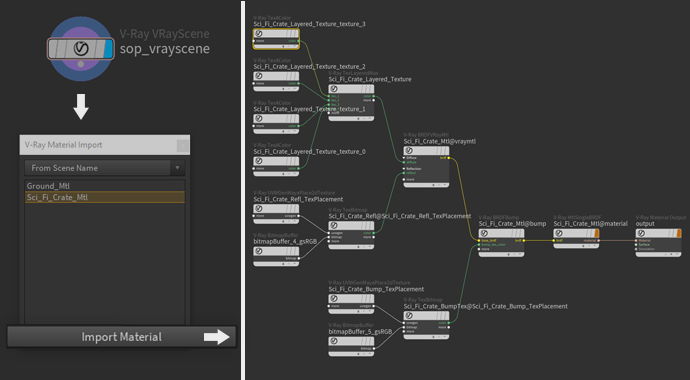This screenshot has height=380, width=690.
Task: Close the V-Ray Material Import dialog
Action: tap(183, 145)
